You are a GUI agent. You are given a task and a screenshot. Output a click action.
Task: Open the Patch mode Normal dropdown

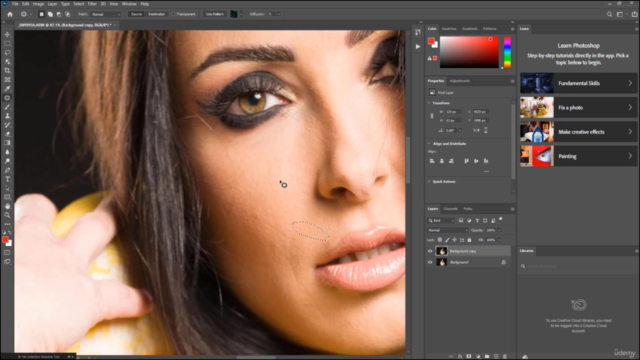point(106,14)
